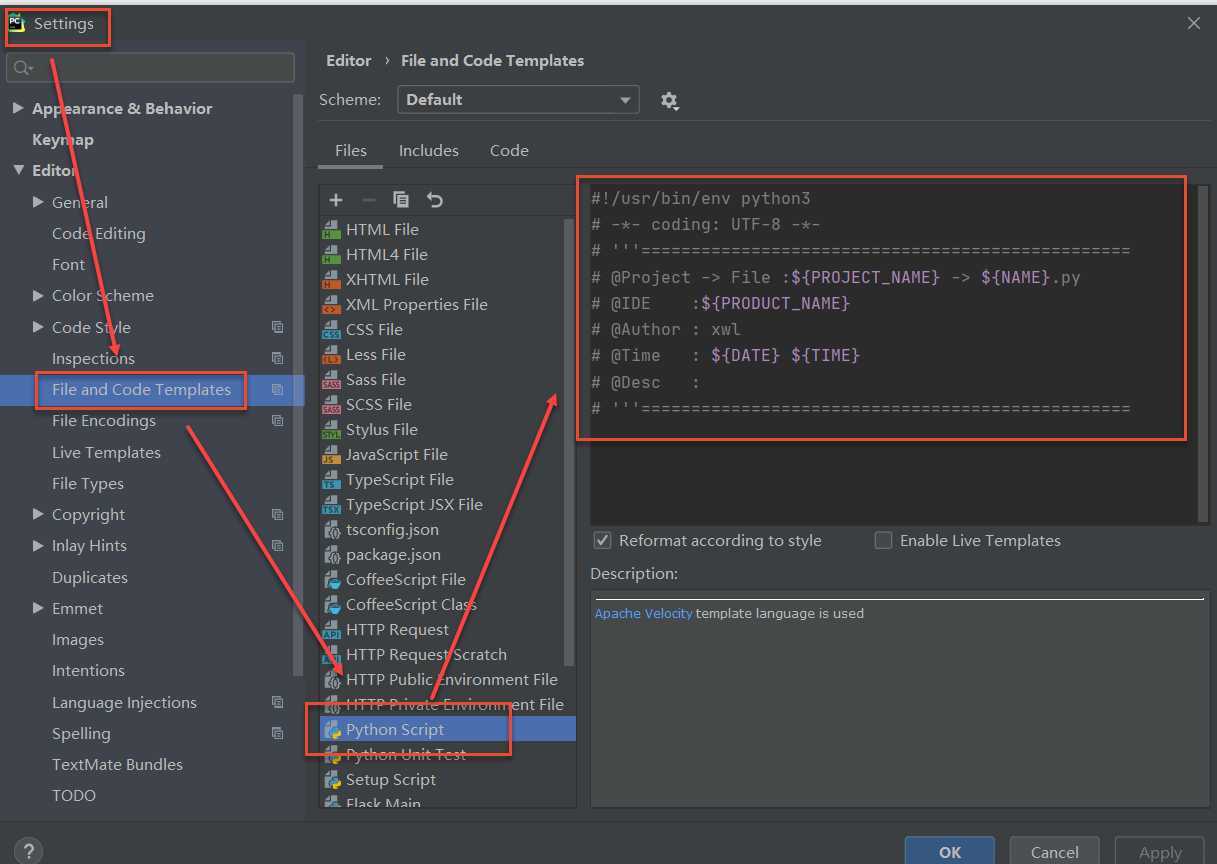This screenshot has width=1217, height=864.
Task: Open the gear menu beside Scheme
Action: click(x=670, y=100)
